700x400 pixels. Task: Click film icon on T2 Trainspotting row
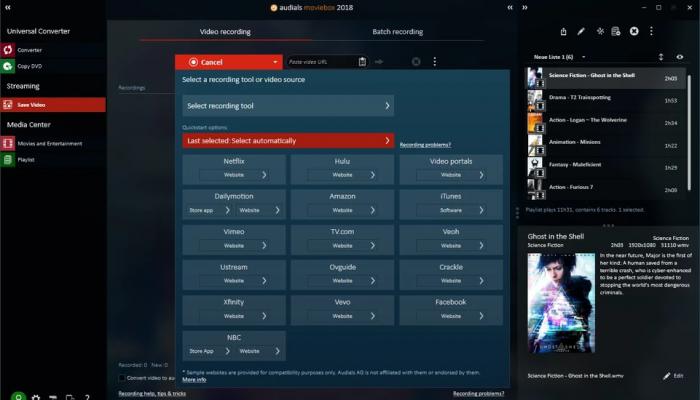540,106
